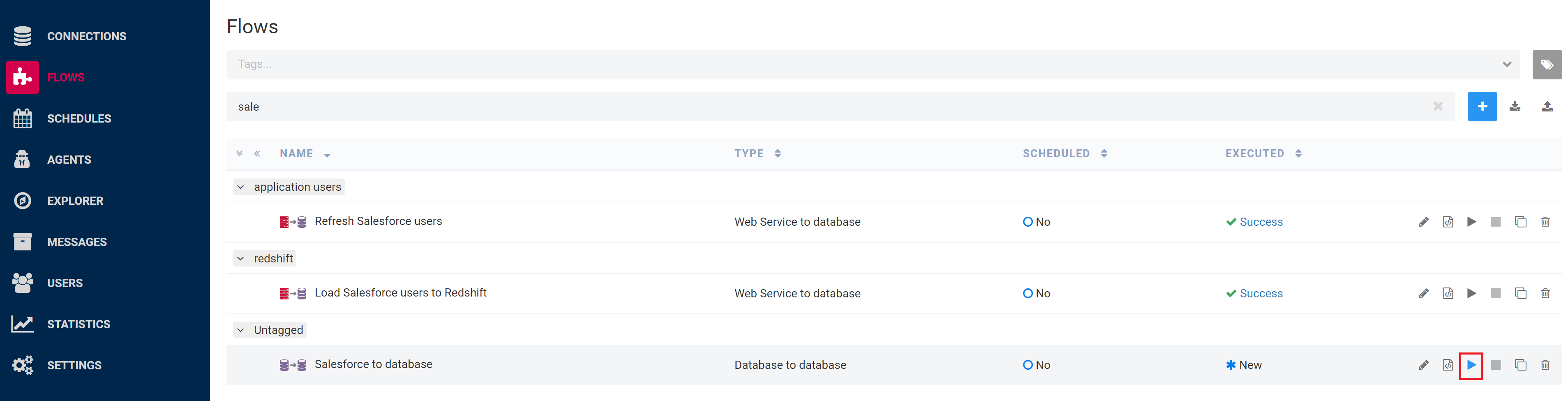Open the Messages section
1568x401 pixels.
[77, 242]
